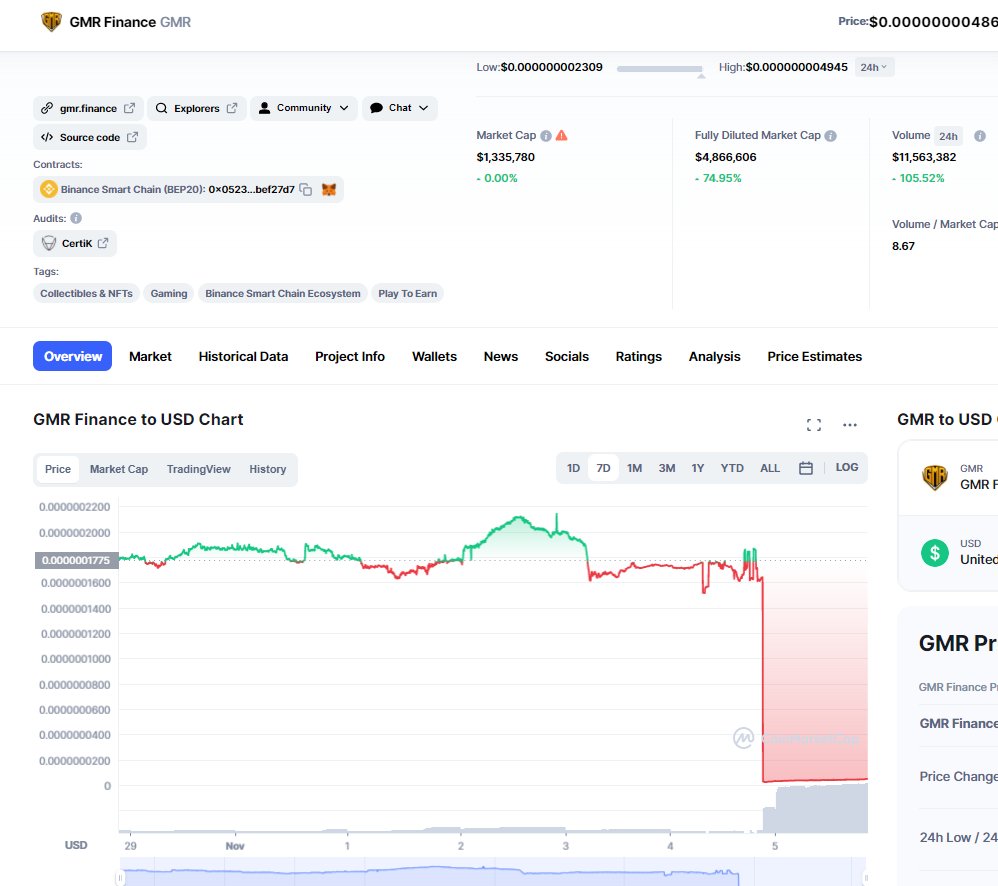Click the Community person icon
The image size is (998, 886).
(x=264, y=108)
